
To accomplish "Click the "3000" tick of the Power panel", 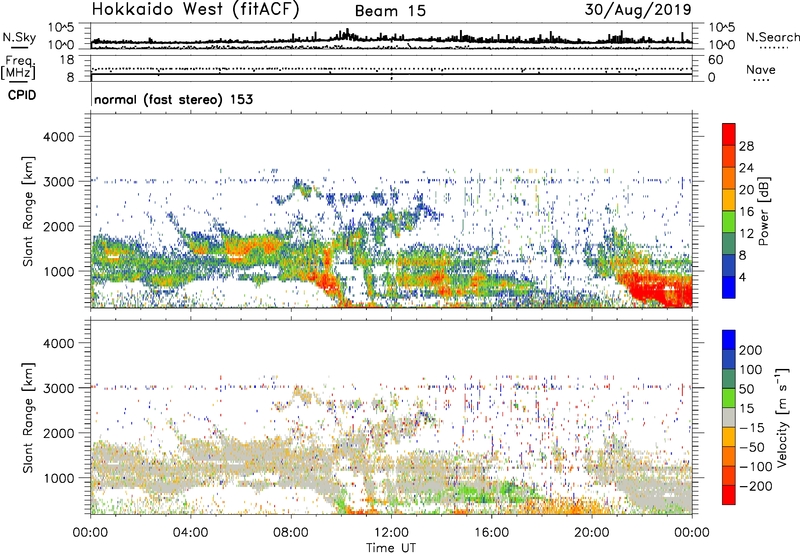I will [x=59, y=182].
